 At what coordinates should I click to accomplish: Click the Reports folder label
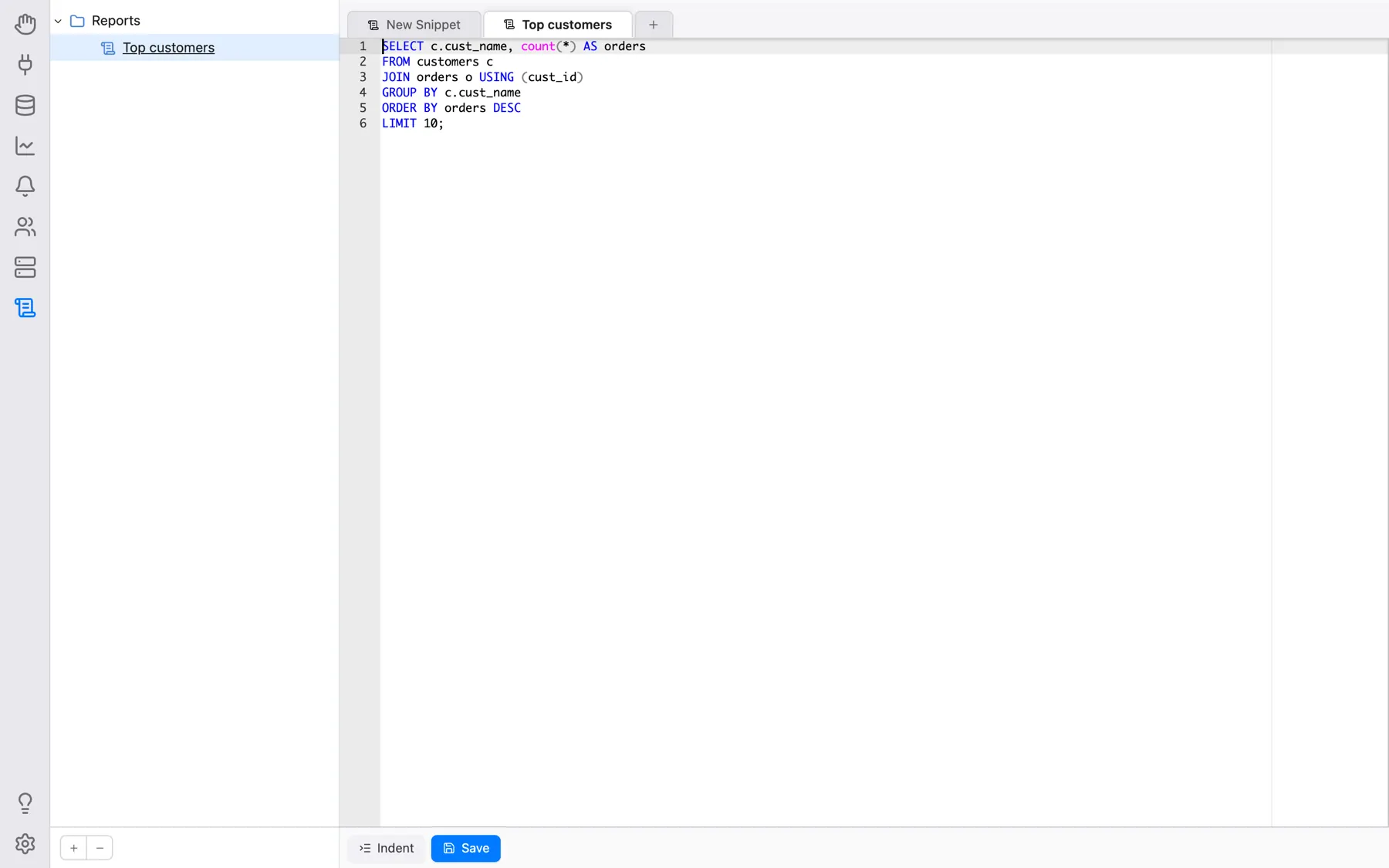pyautogui.click(x=116, y=21)
